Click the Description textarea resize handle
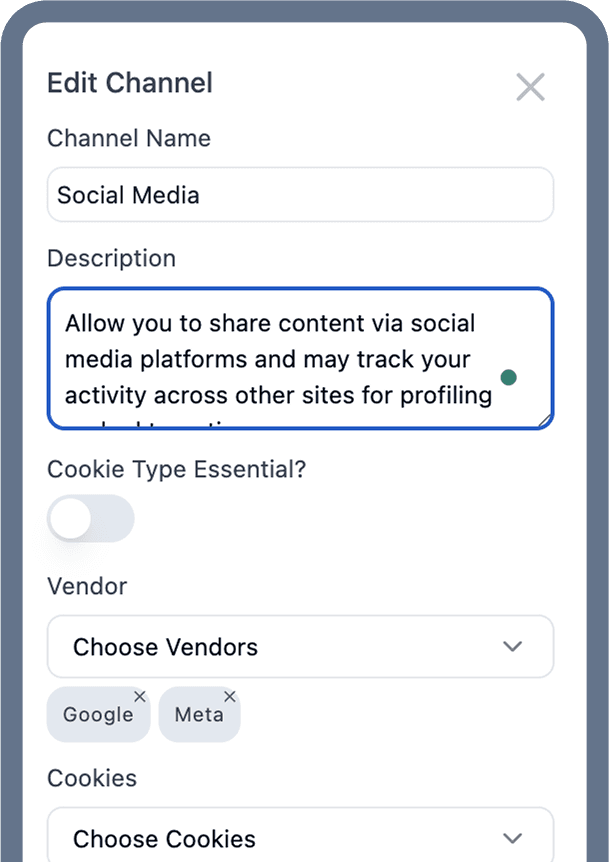This screenshot has width=609, height=862. point(545,421)
